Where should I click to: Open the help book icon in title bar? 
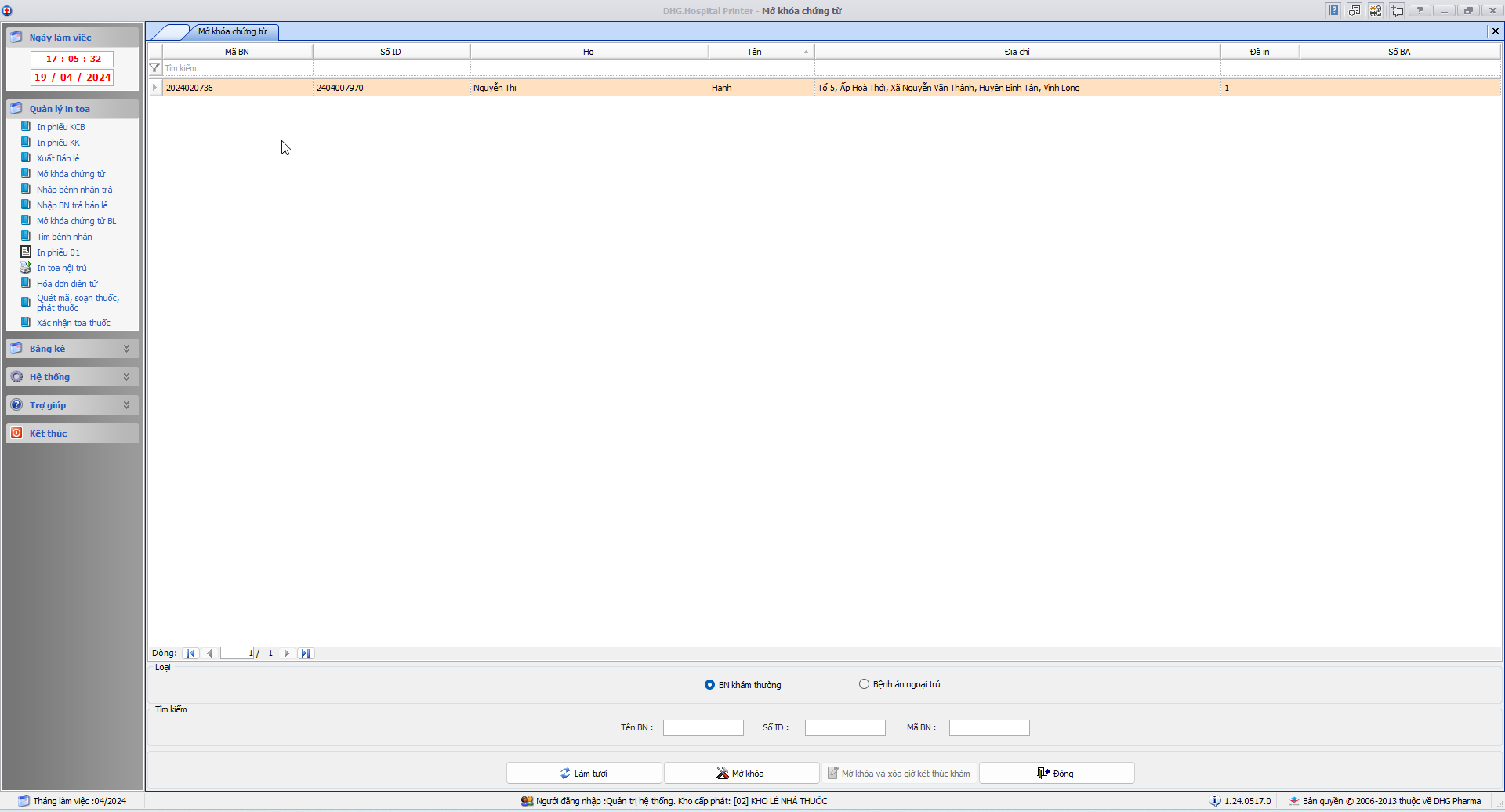1333,10
